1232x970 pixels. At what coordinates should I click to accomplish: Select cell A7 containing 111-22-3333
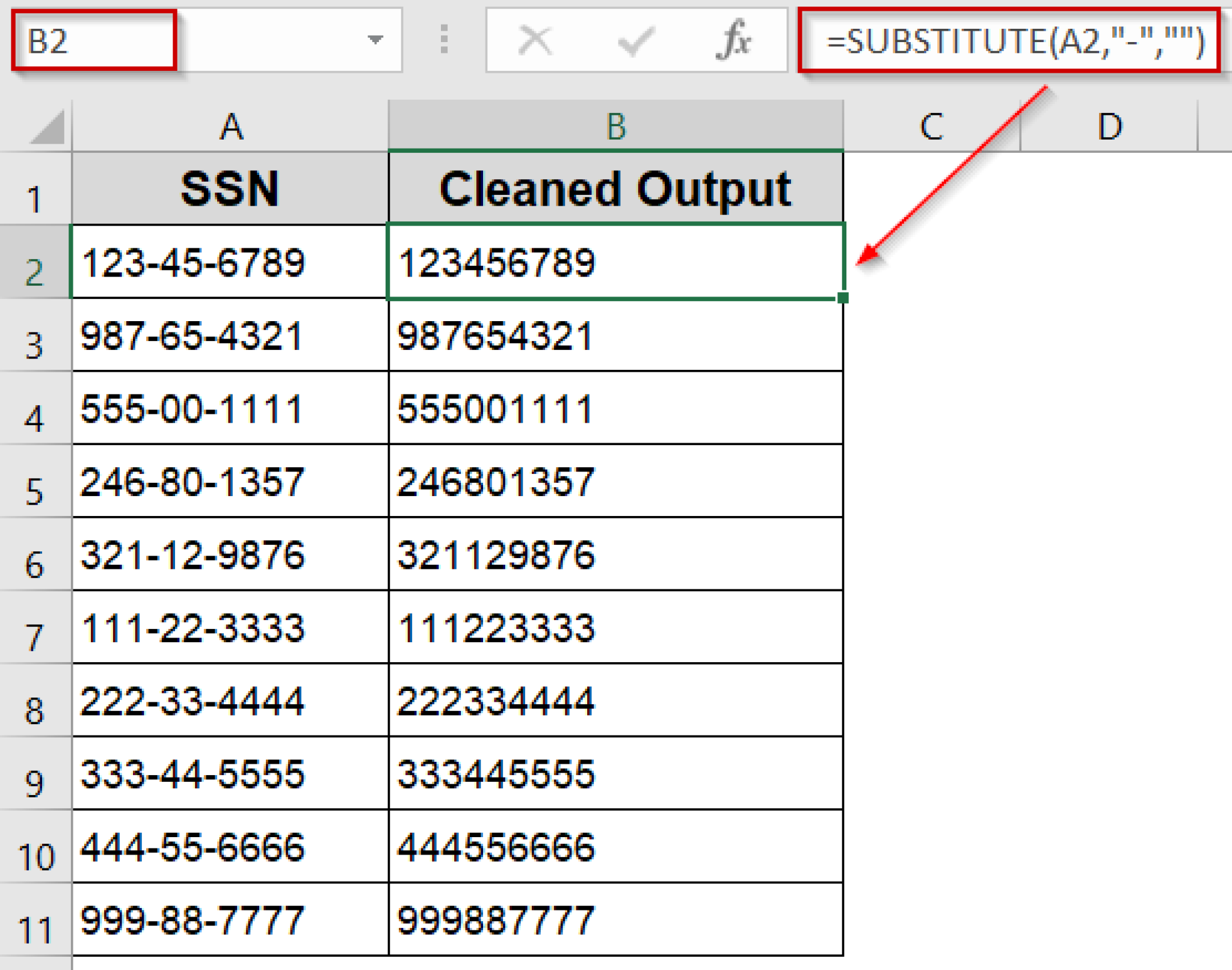pos(232,628)
